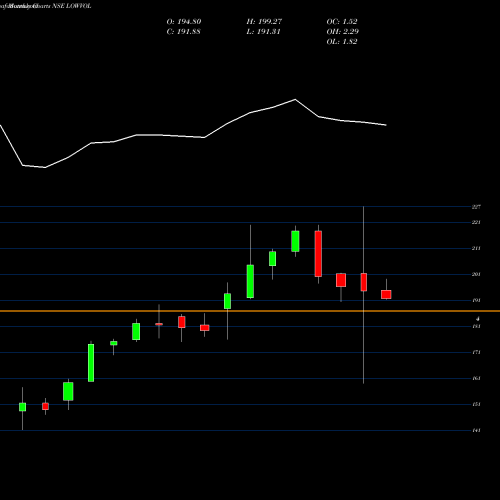Screen dimensions: 500x500
Task: Click the candle with the very long wick
Action: pyautogui.click(x=364, y=282)
